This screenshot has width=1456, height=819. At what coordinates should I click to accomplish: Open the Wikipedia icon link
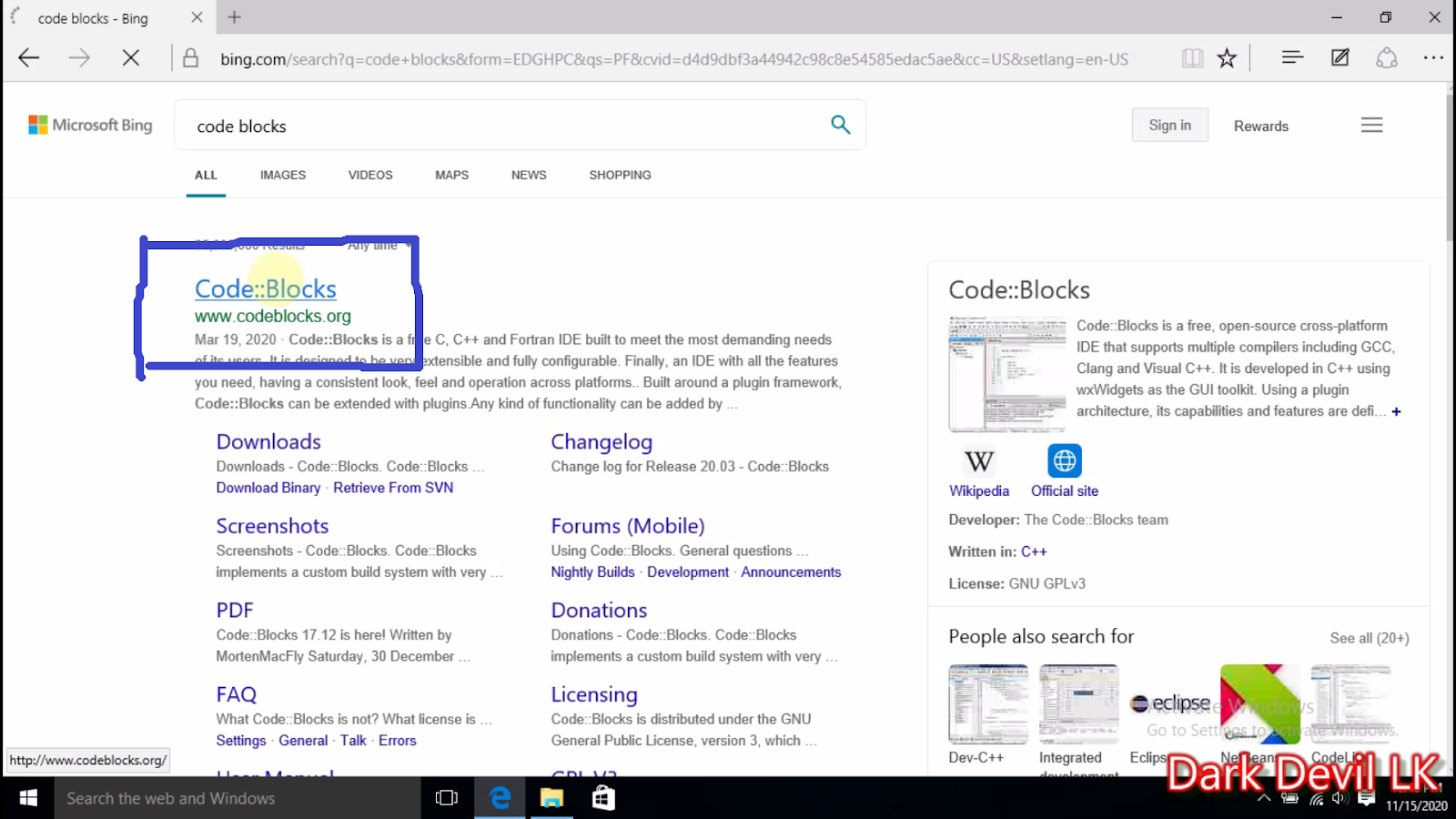[x=979, y=460]
